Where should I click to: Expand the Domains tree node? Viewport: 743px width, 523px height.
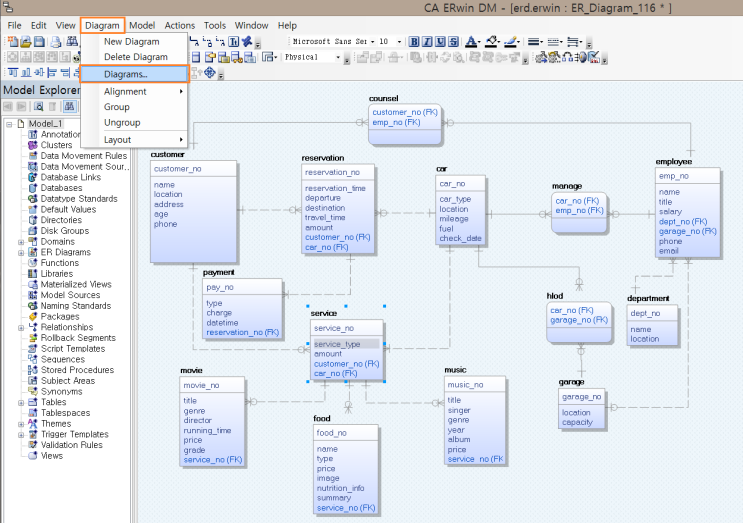(x=21, y=242)
